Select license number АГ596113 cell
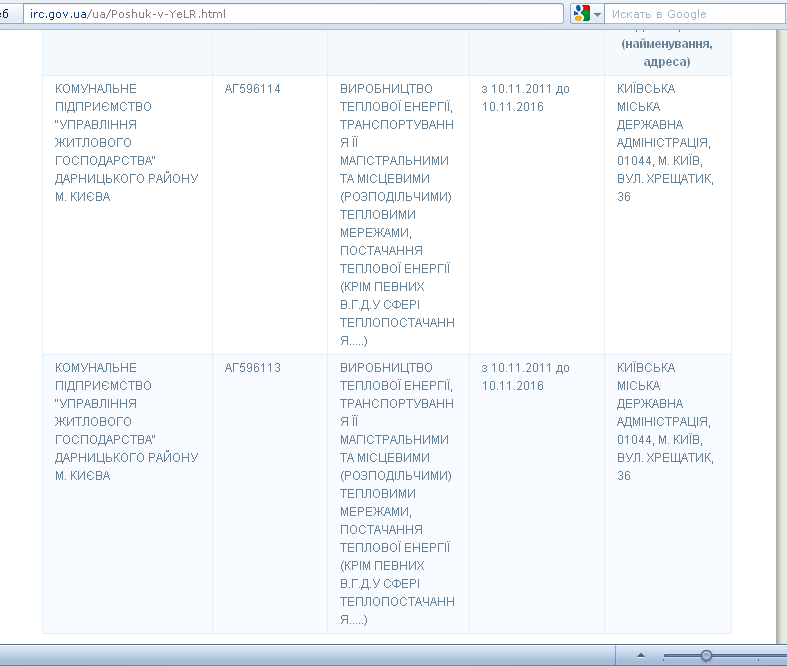The image size is (787, 666). (x=252, y=368)
